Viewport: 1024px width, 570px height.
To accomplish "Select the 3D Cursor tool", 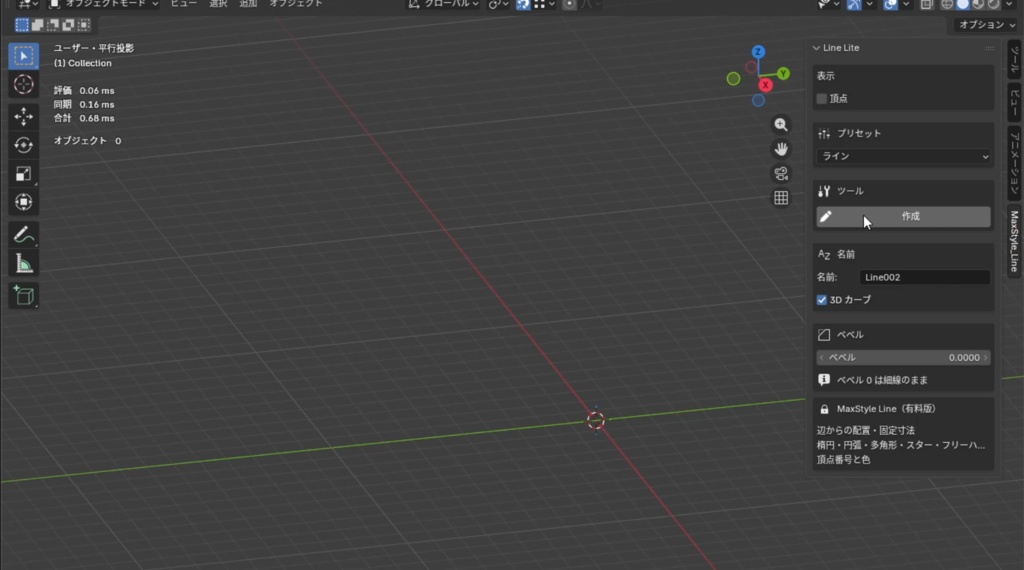I will 24,84.
